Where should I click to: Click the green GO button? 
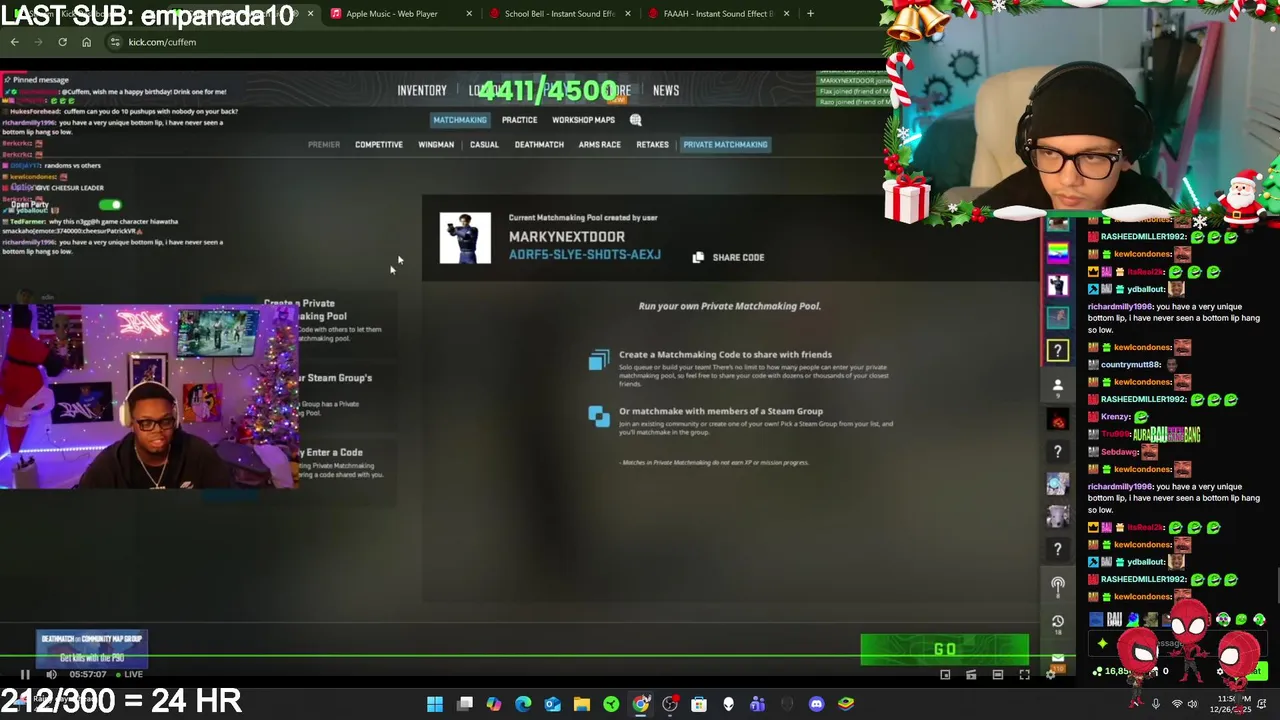[x=944, y=650]
